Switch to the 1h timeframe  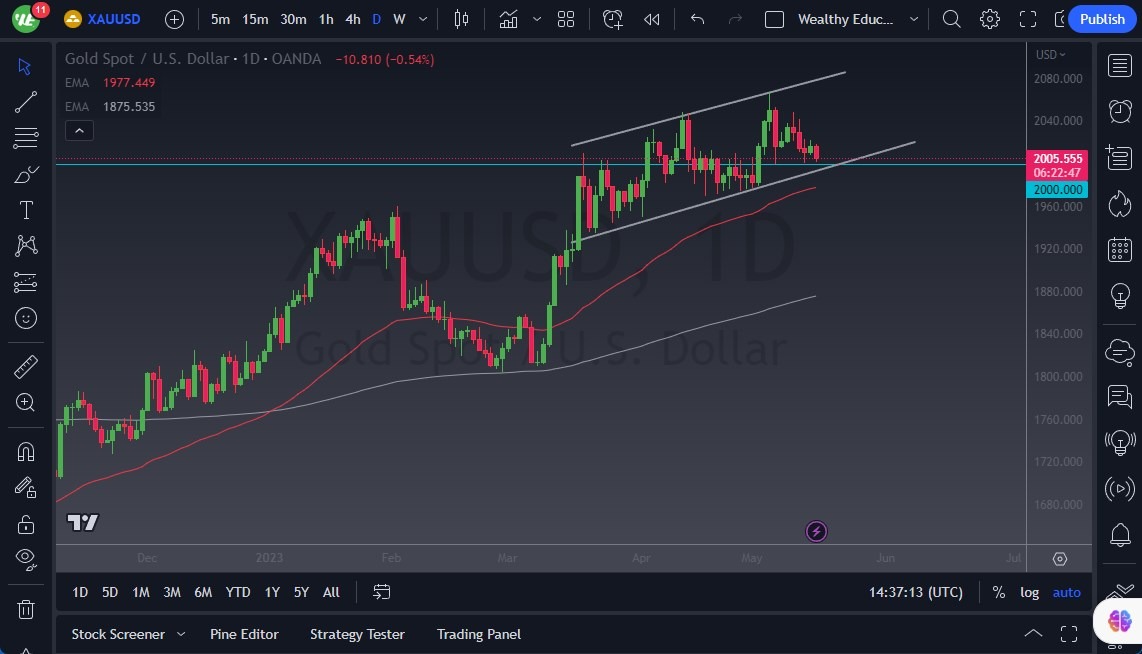pyautogui.click(x=326, y=19)
